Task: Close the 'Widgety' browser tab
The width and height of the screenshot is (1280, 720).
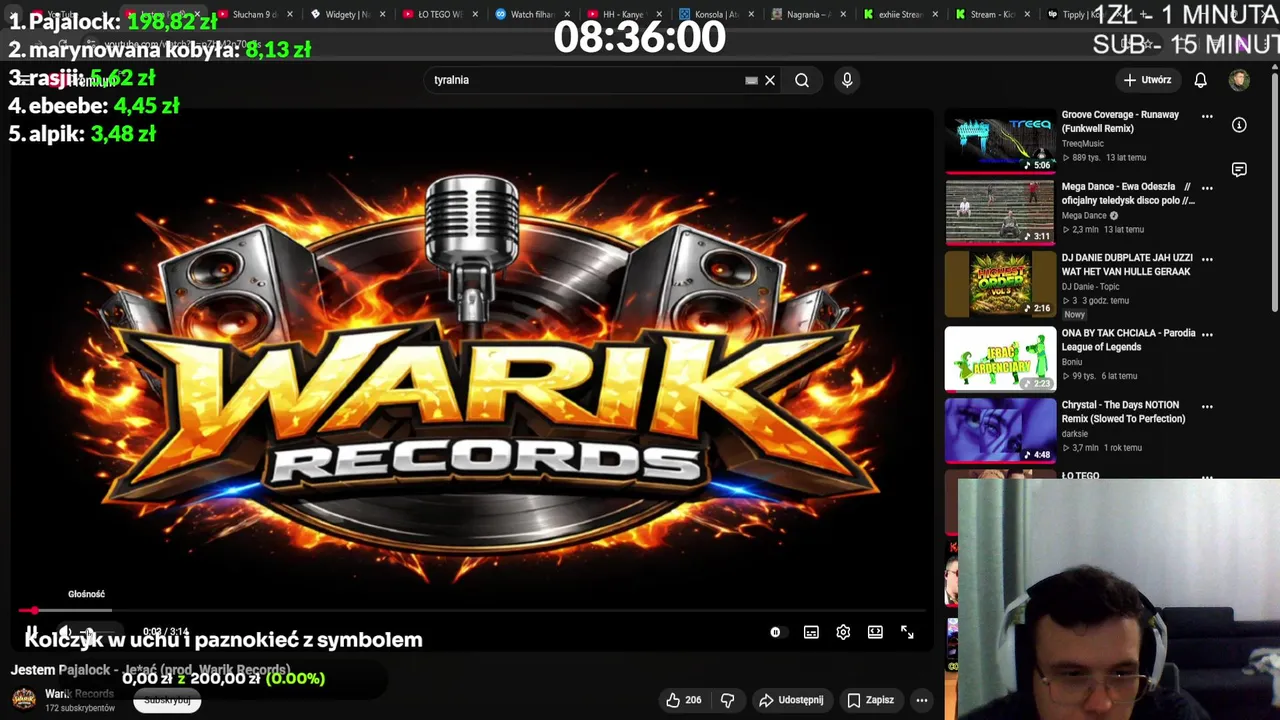Action: pos(383,14)
